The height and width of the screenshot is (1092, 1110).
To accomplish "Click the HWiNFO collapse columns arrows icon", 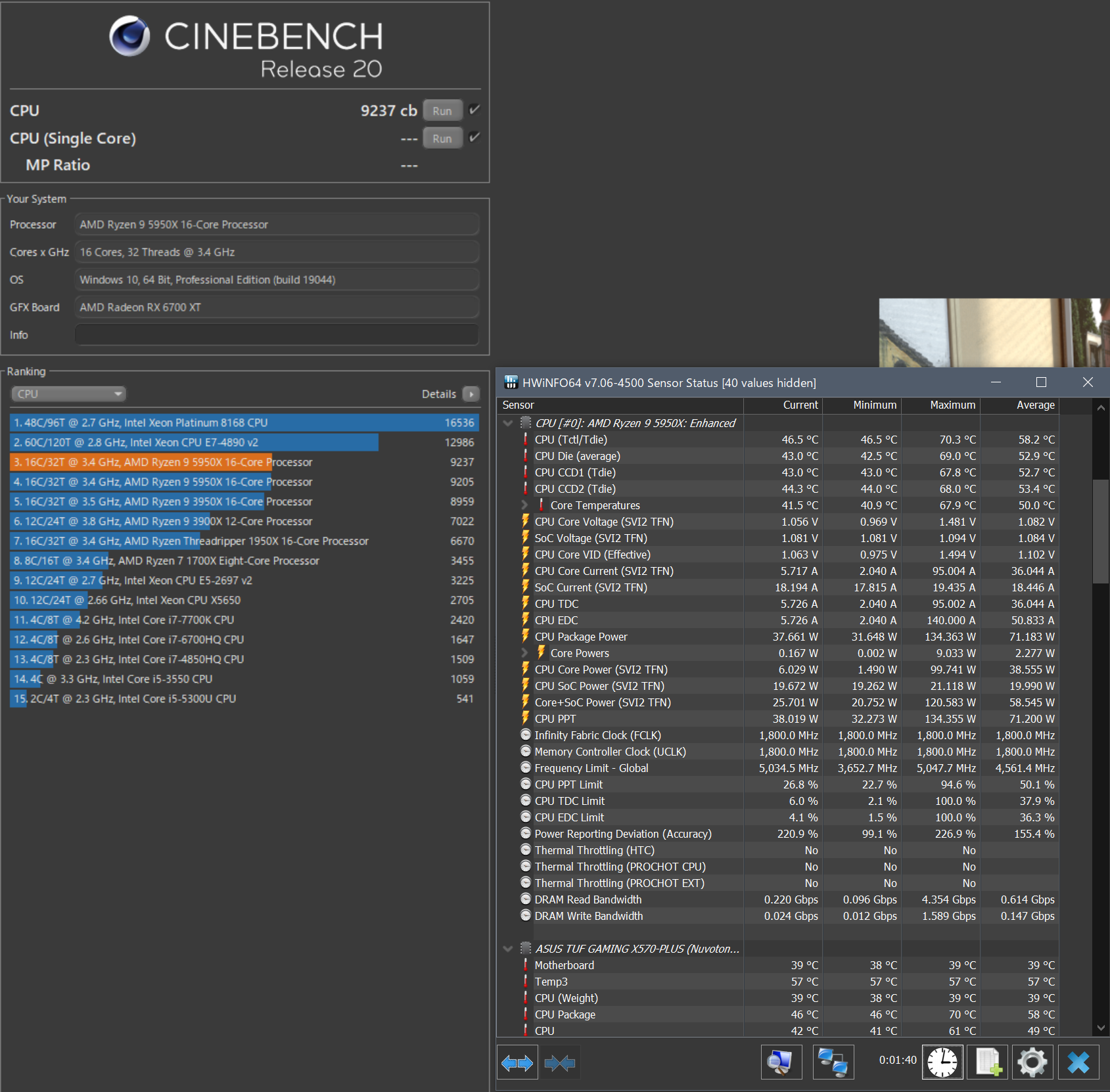I will (560, 1062).
